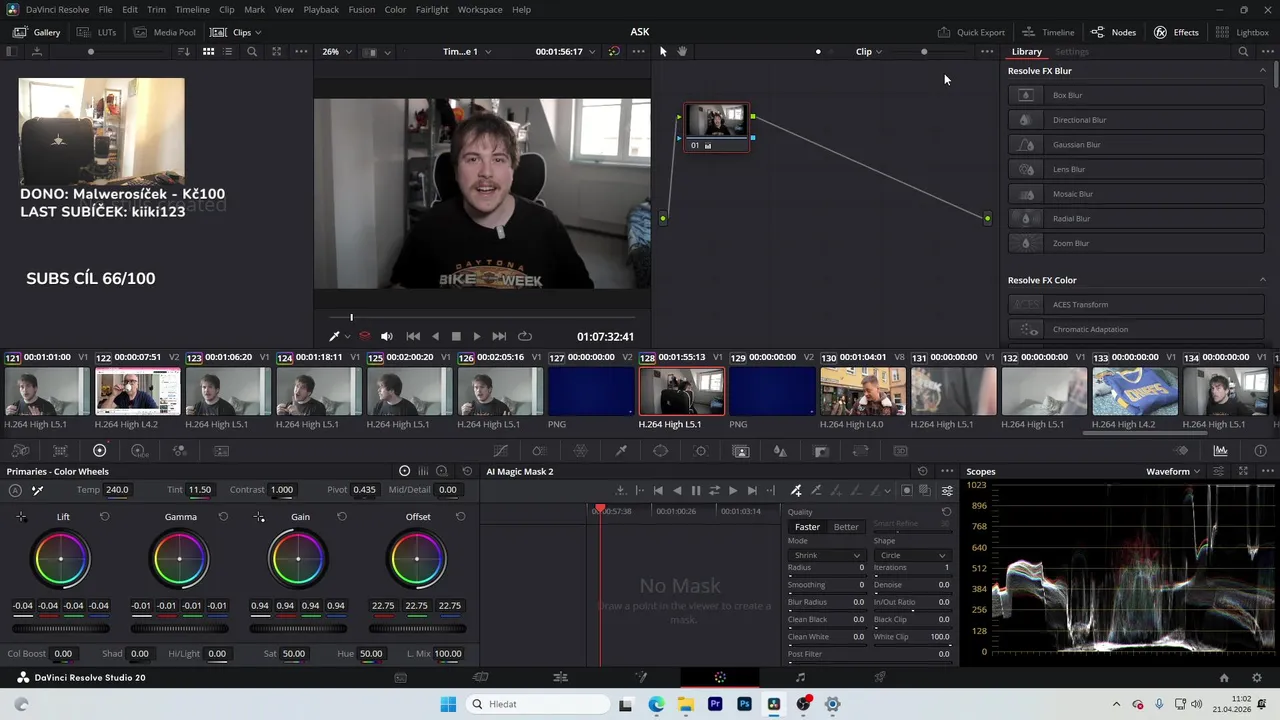
Task: Reset the Gamma wheel
Action: coord(223,517)
